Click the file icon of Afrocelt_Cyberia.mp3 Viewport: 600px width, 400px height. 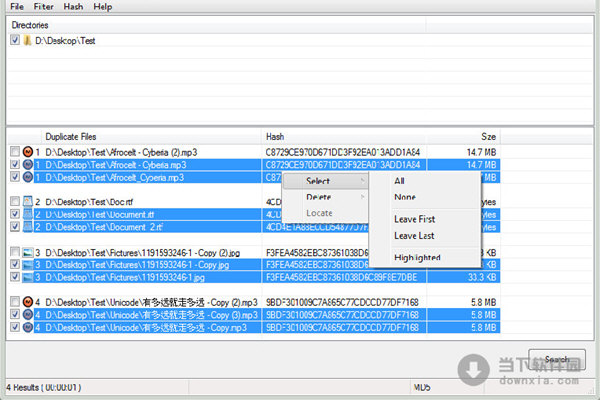[x=27, y=177]
